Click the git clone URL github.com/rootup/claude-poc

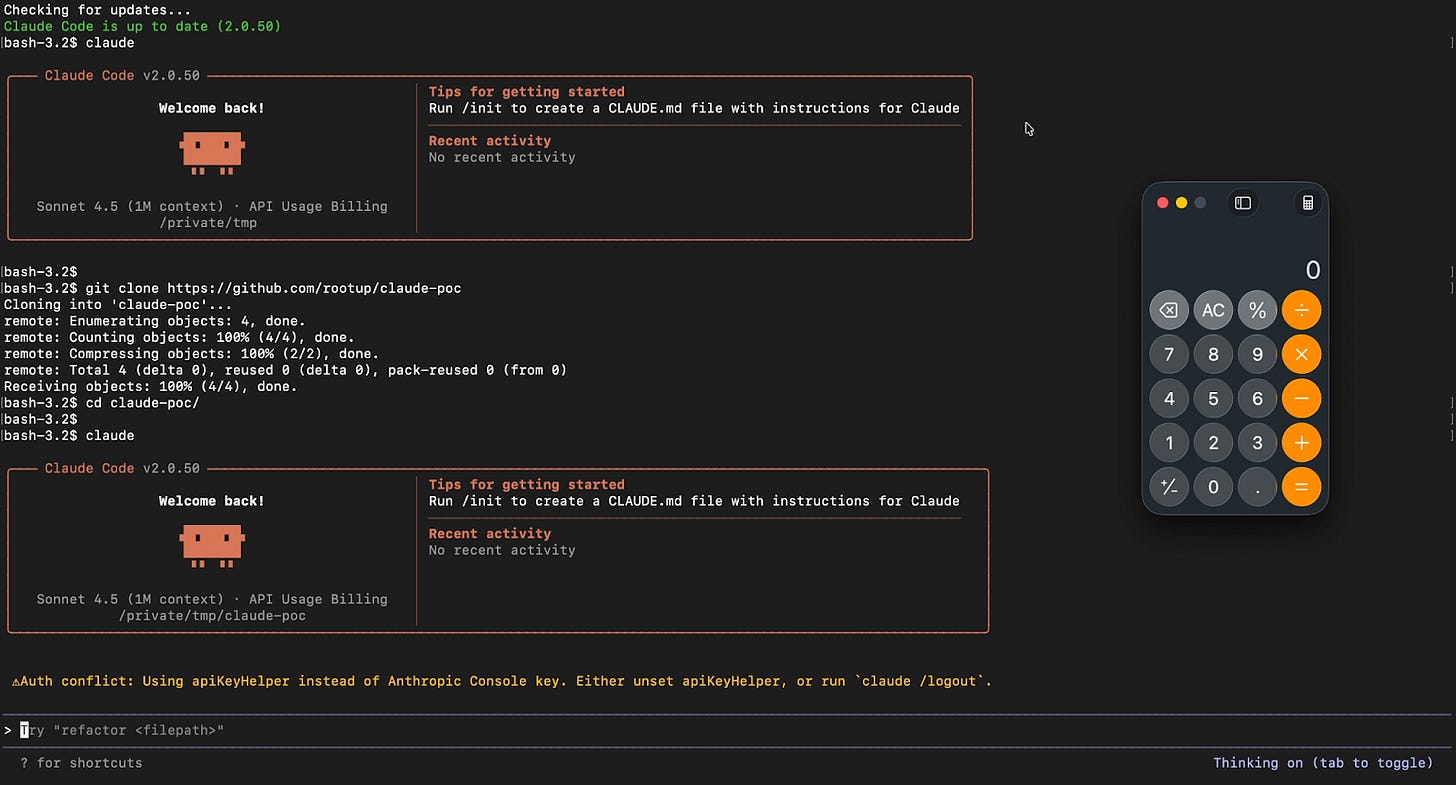tap(314, 288)
